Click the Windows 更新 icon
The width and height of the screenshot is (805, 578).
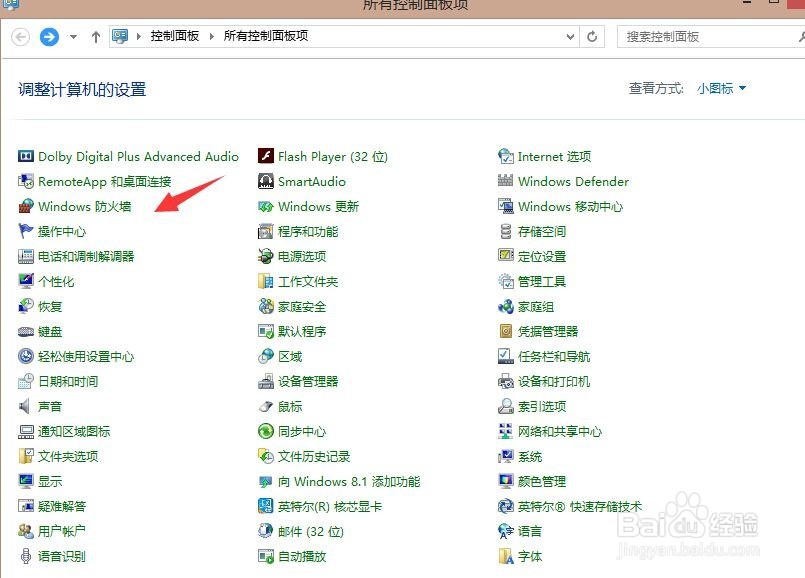pos(265,206)
